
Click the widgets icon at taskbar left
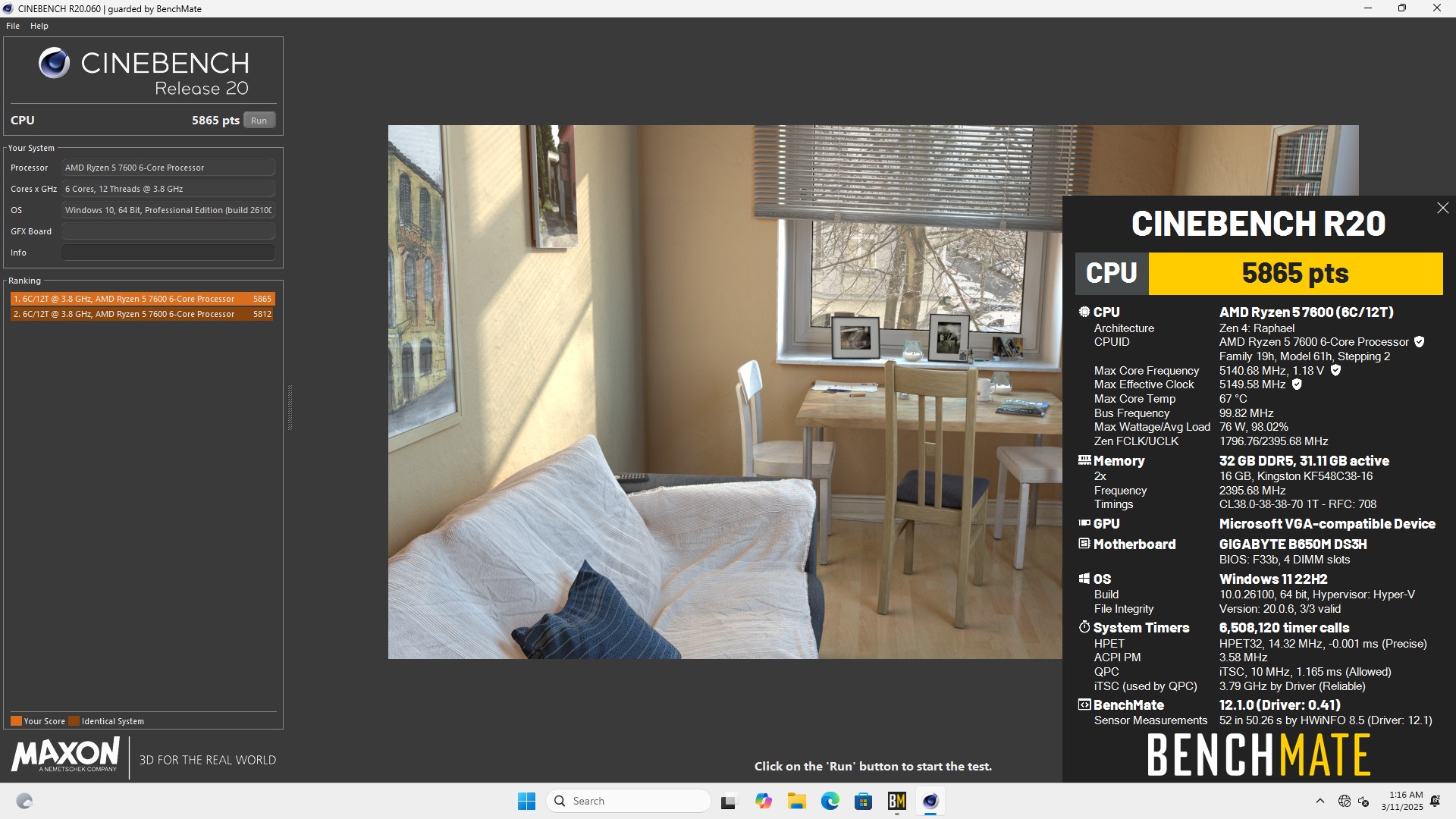pos(24,801)
